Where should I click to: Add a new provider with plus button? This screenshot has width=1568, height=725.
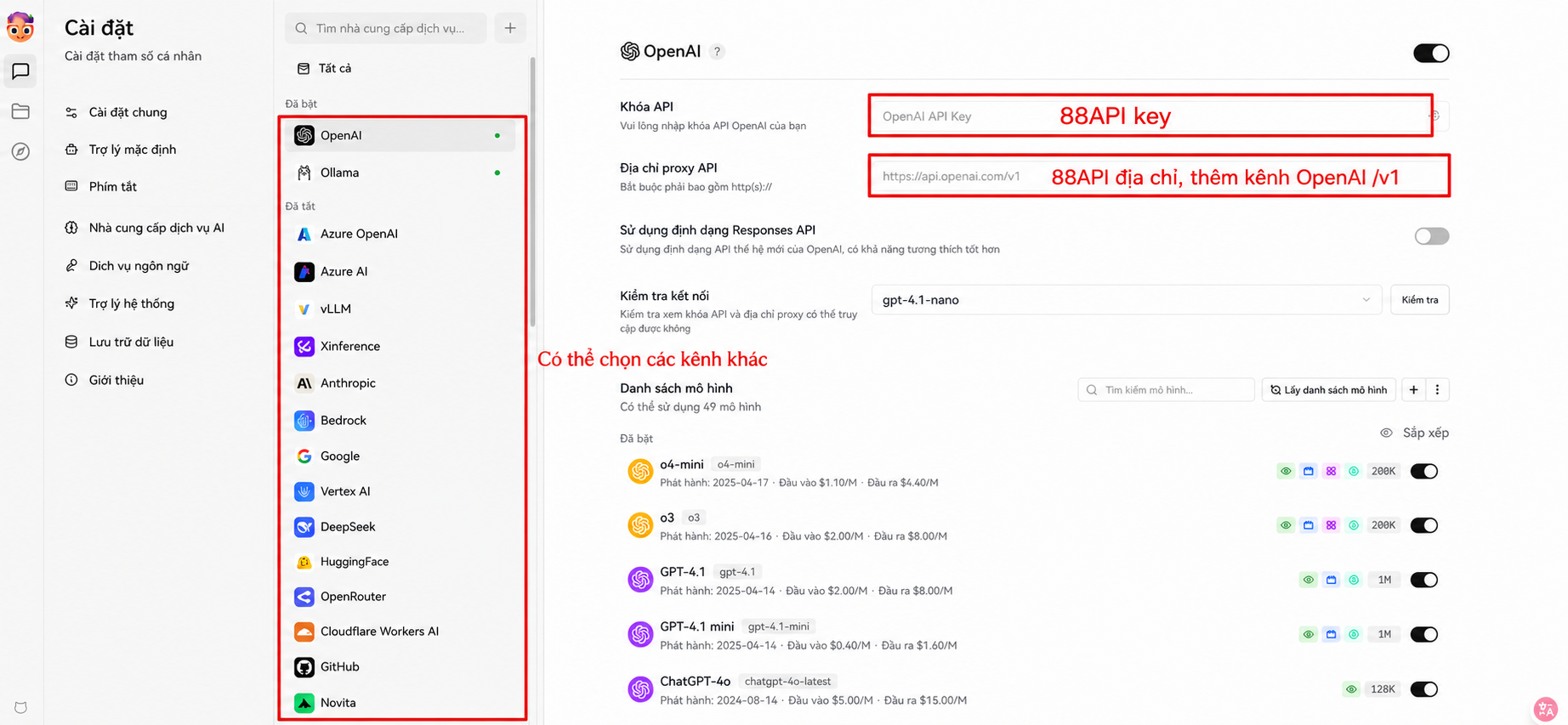click(510, 28)
